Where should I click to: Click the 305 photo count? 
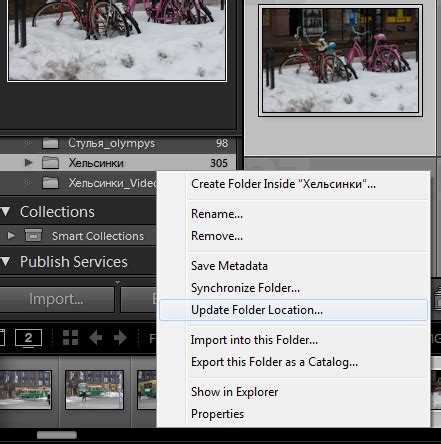tap(219, 163)
